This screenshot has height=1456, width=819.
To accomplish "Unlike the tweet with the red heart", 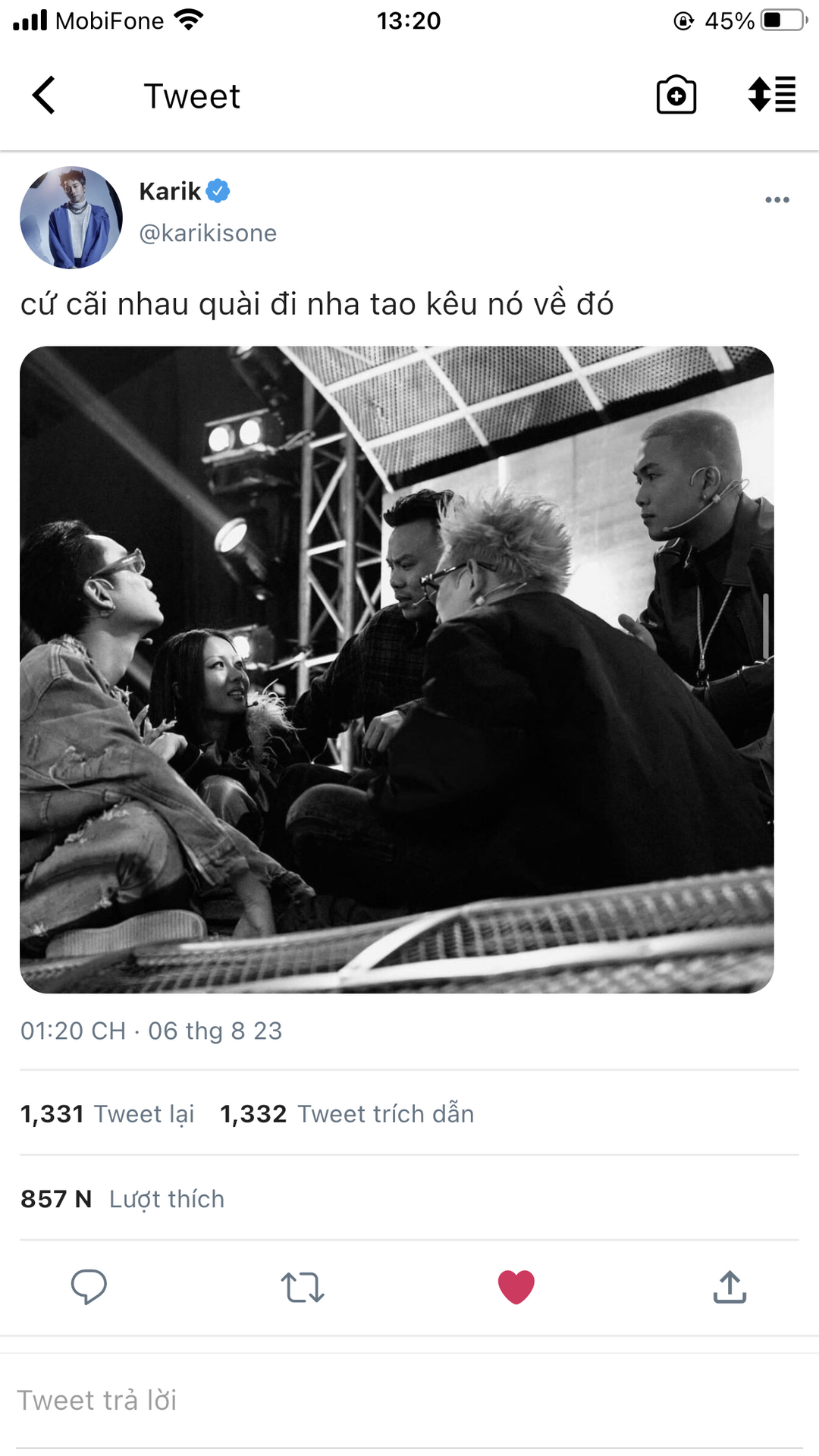I will click(516, 1287).
